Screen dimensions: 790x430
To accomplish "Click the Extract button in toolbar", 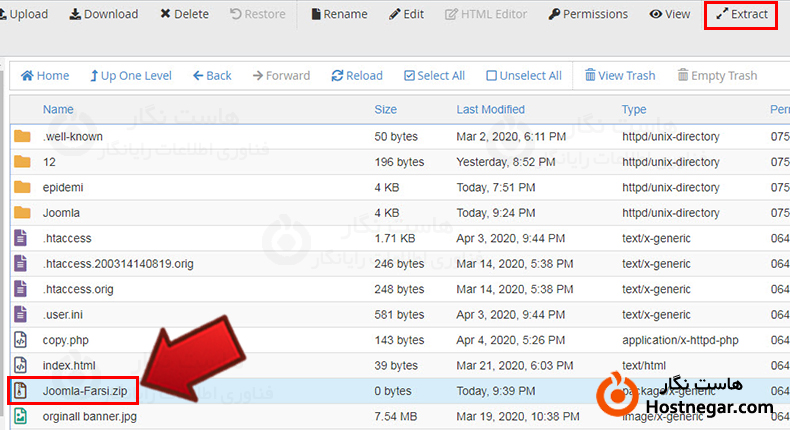I will [741, 14].
